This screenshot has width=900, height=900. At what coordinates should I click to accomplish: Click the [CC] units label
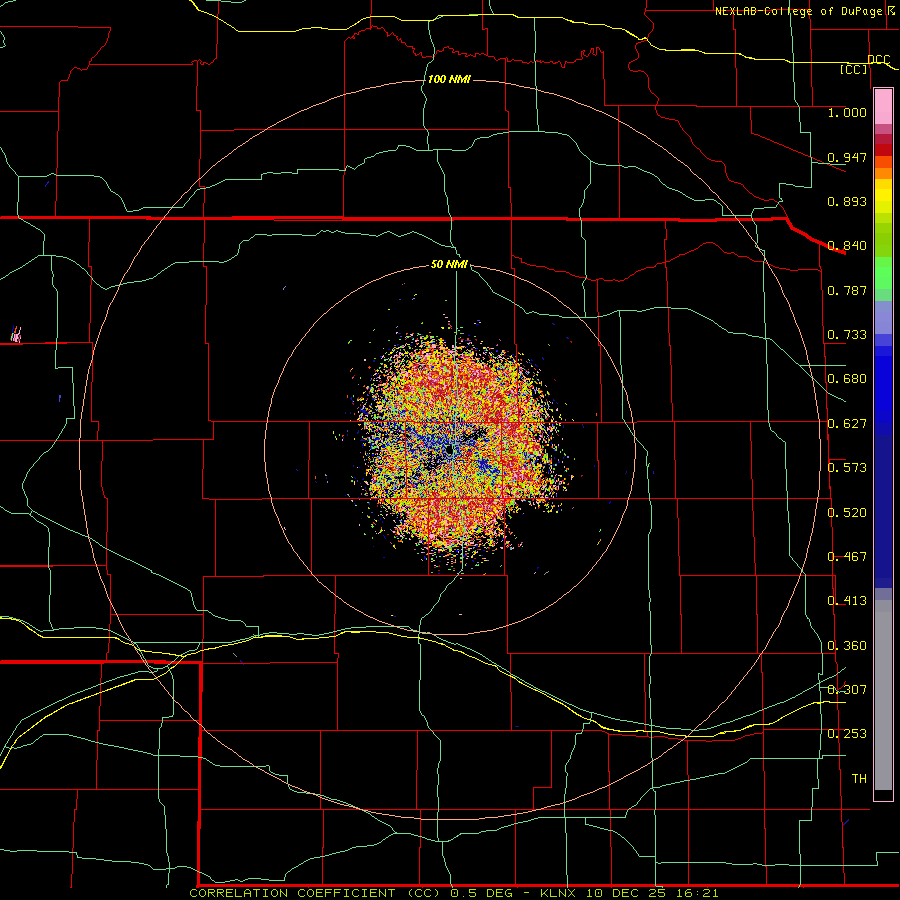854,69
